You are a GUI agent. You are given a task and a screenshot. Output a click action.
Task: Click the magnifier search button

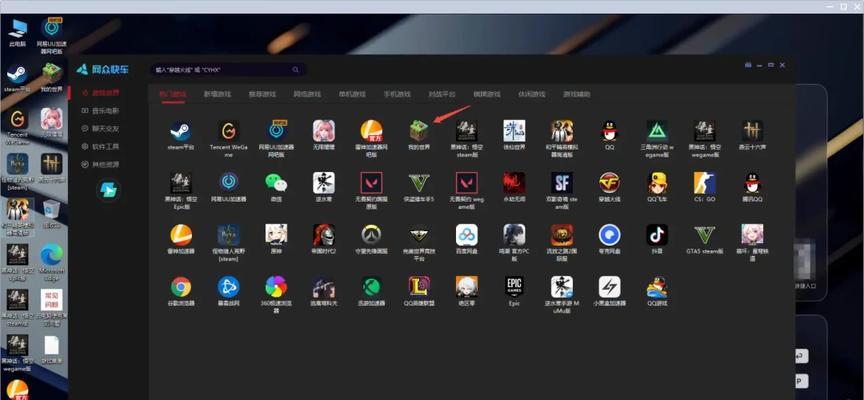(x=296, y=70)
